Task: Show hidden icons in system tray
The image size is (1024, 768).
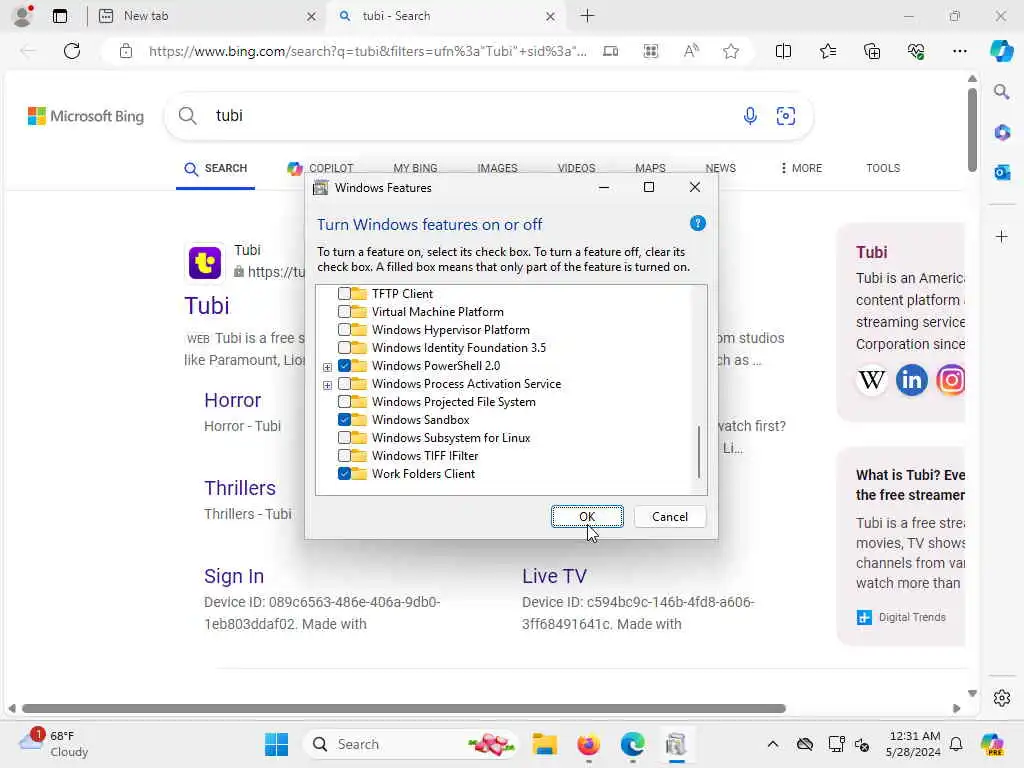Action: tap(773, 744)
